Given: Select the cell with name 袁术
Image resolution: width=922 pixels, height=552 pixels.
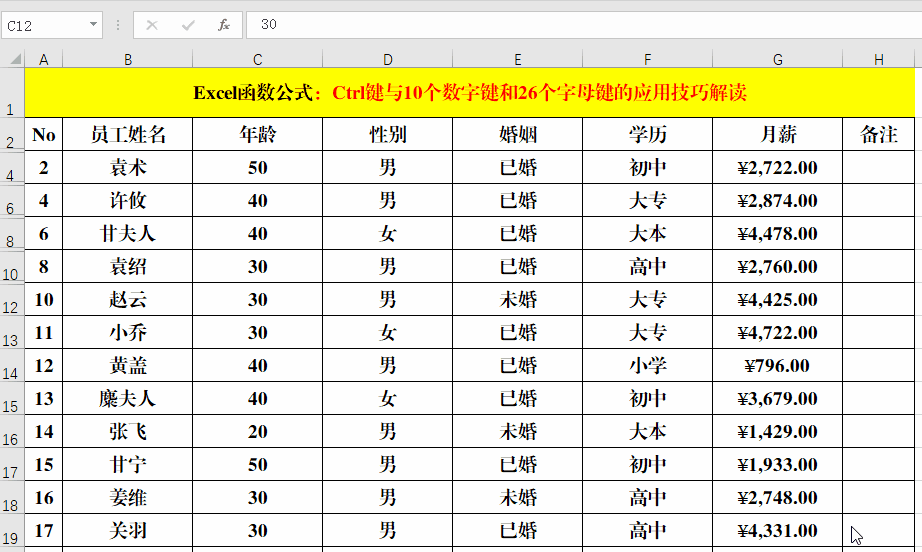Looking at the screenshot, I should (x=128, y=168).
